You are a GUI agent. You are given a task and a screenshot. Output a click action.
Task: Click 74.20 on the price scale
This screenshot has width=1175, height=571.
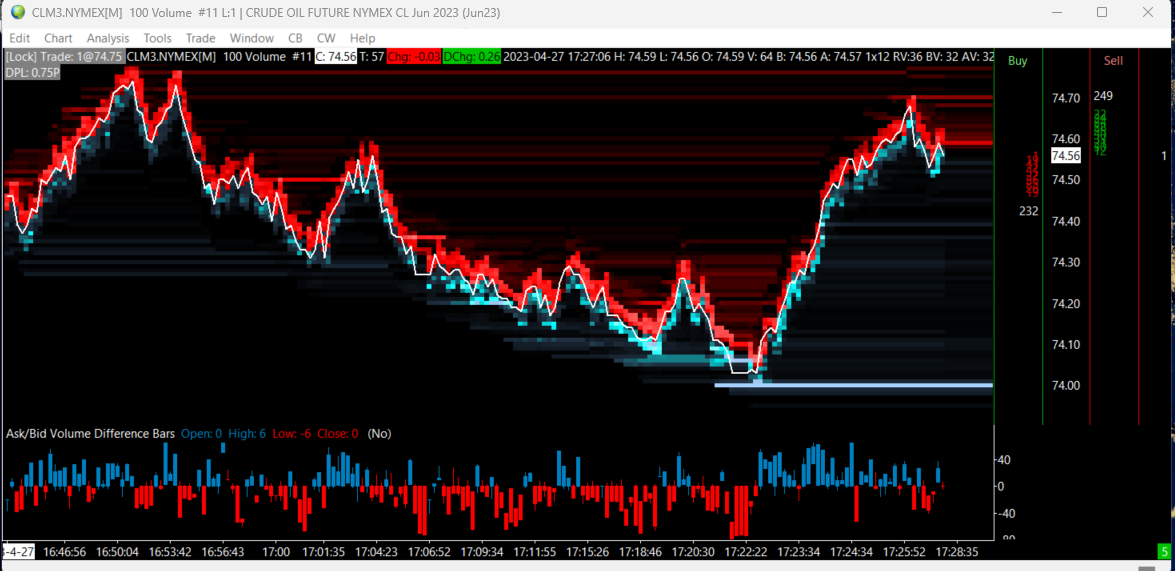(1066, 304)
